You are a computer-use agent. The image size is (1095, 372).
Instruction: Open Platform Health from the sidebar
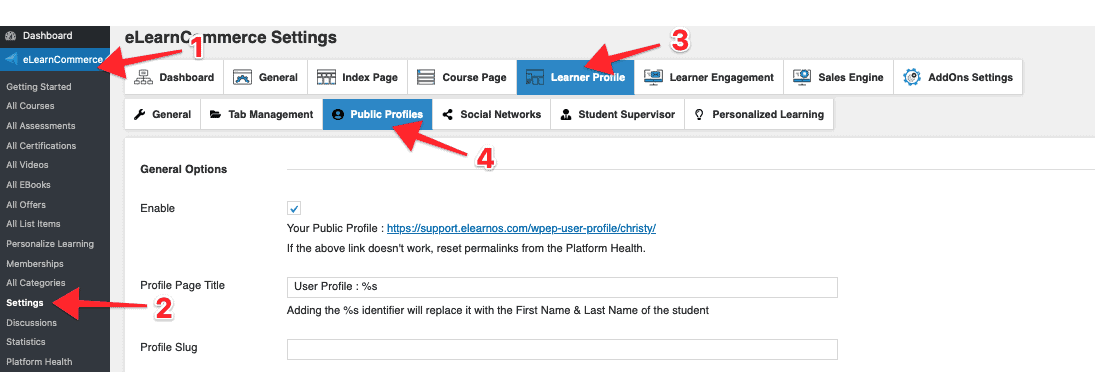point(39,362)
